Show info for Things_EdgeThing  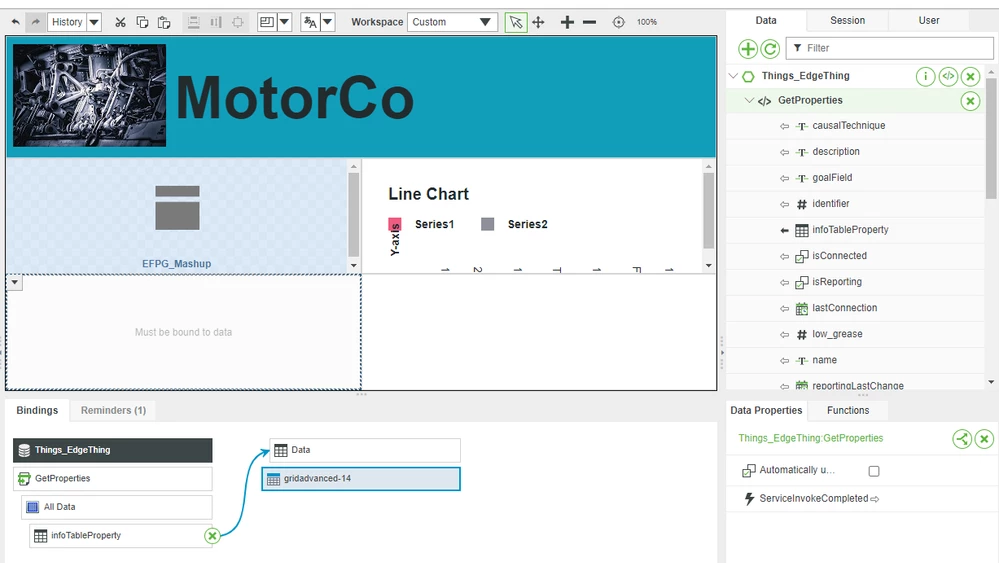pyautogui.click(x=926, y=76)
